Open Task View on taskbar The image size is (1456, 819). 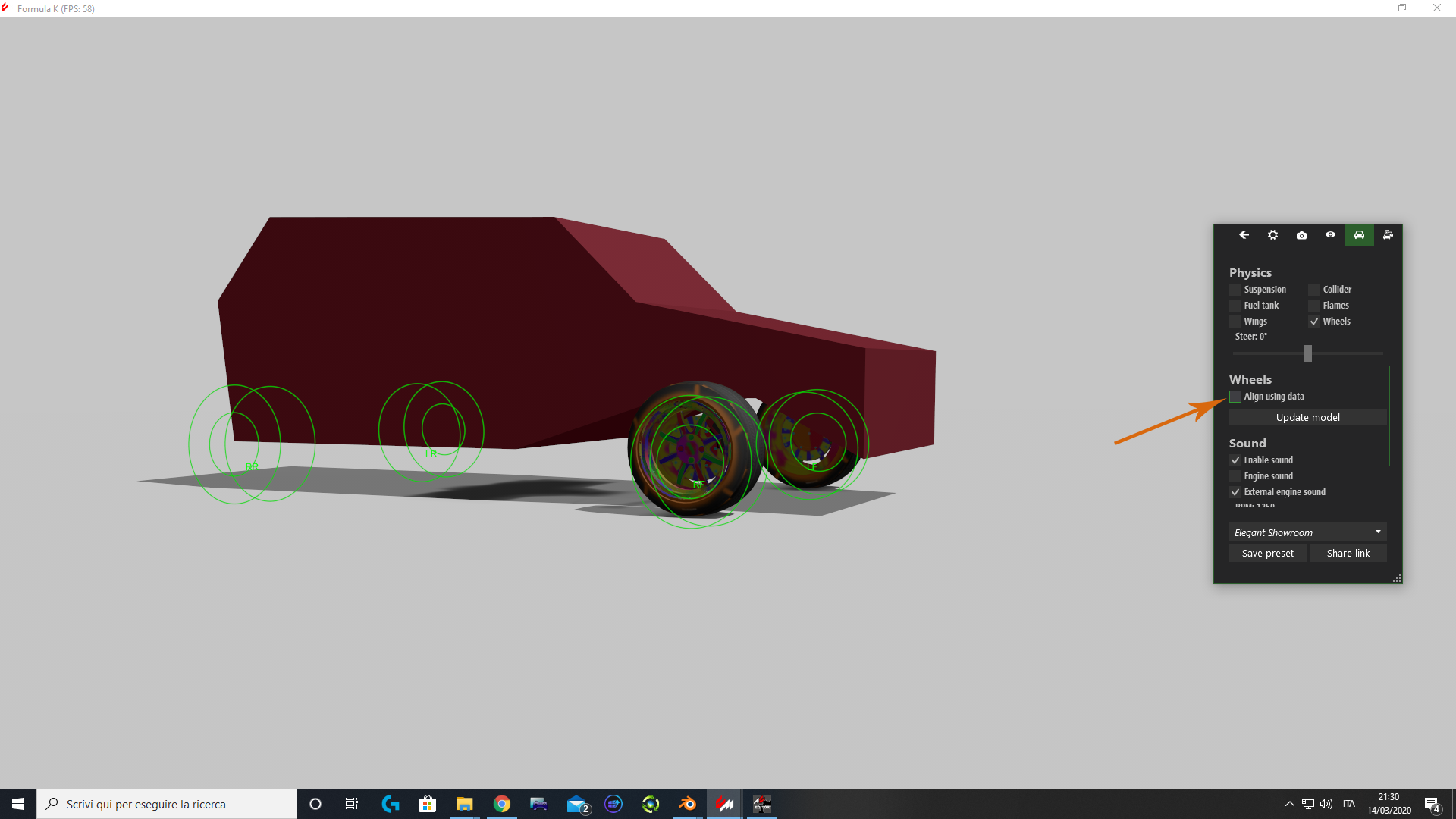pyautogui.click(x=352, y=804)
